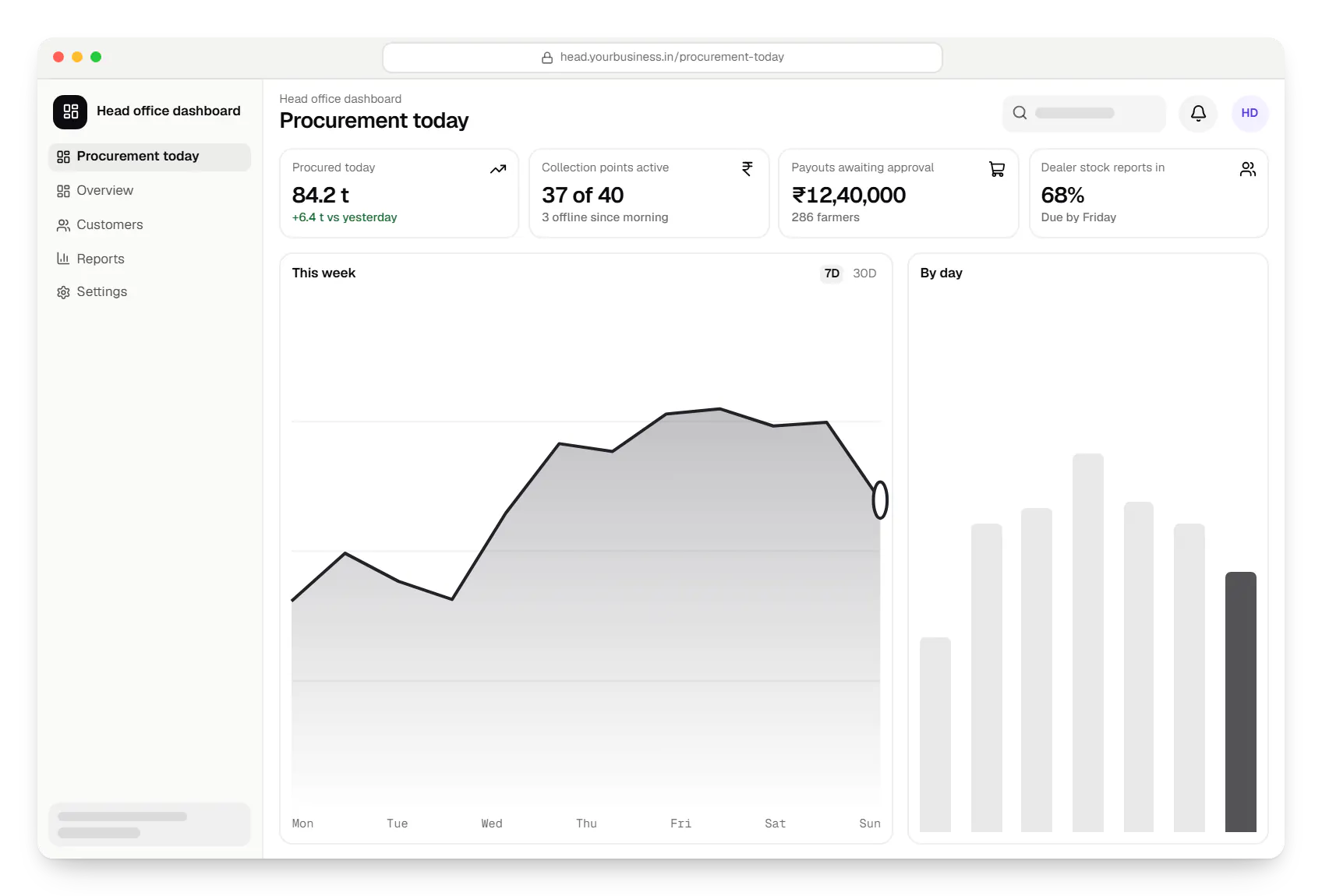1322x896 pixels.
Task: Click the rupee icon on Collection points card
Action: pyautogui.click(x=748, y=169)
